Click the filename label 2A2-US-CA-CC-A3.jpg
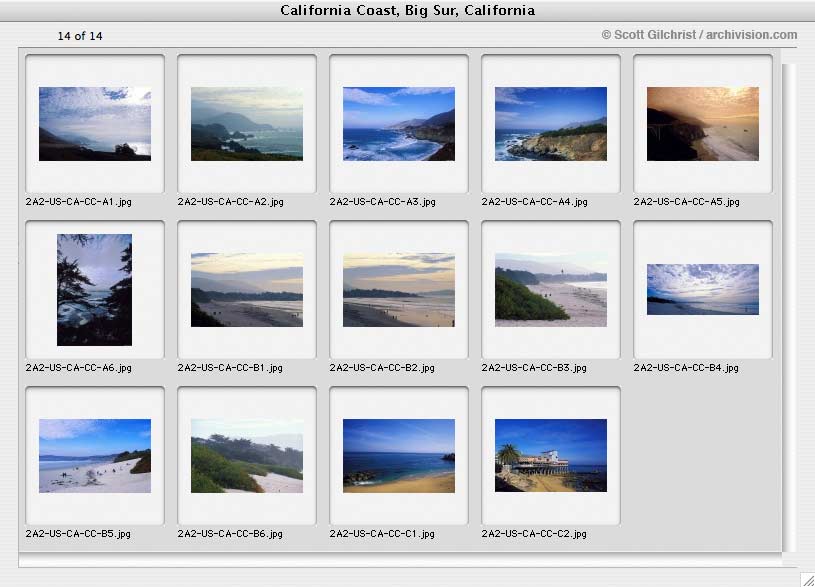Viewport: 815px width, 587px height. pos(383,202)
